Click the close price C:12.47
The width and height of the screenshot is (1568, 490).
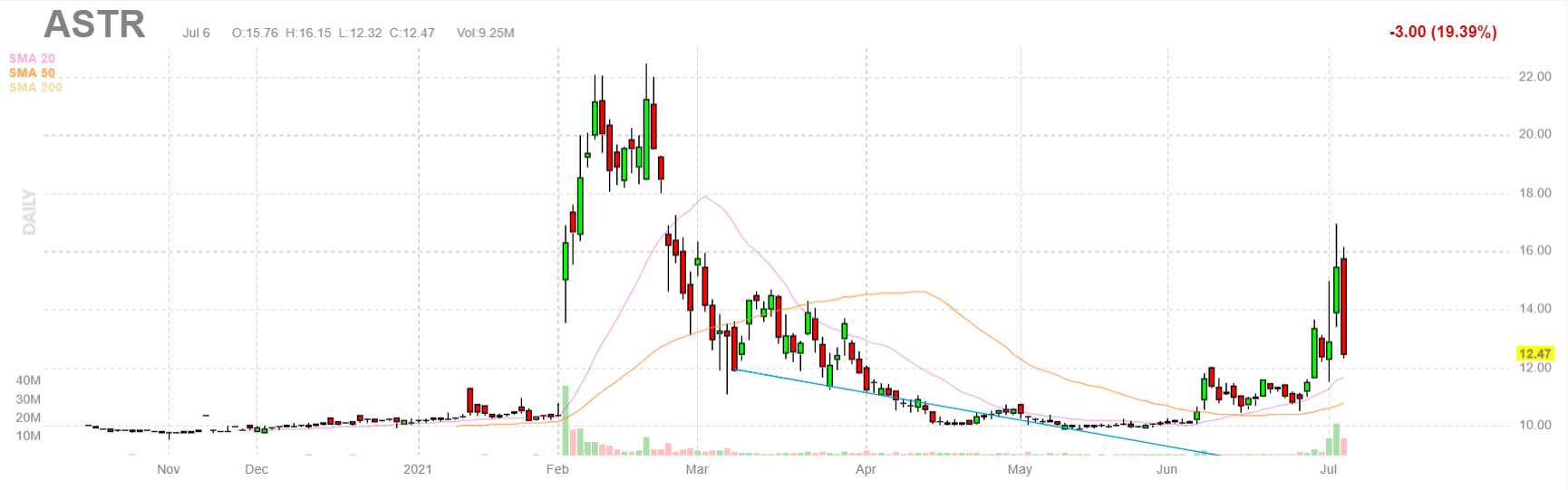(x=411, y=33)
